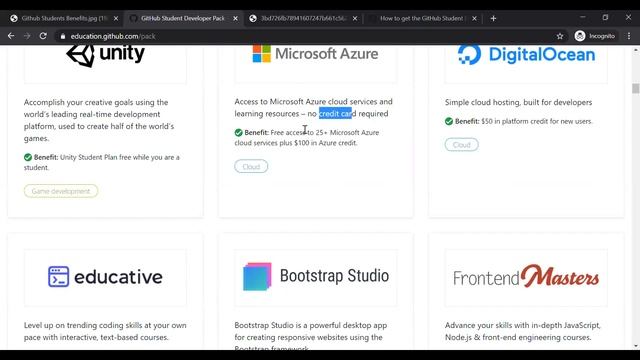Click the green check icon on DigitalOcean benefit
640x360 pixels.
coord(449,121)
